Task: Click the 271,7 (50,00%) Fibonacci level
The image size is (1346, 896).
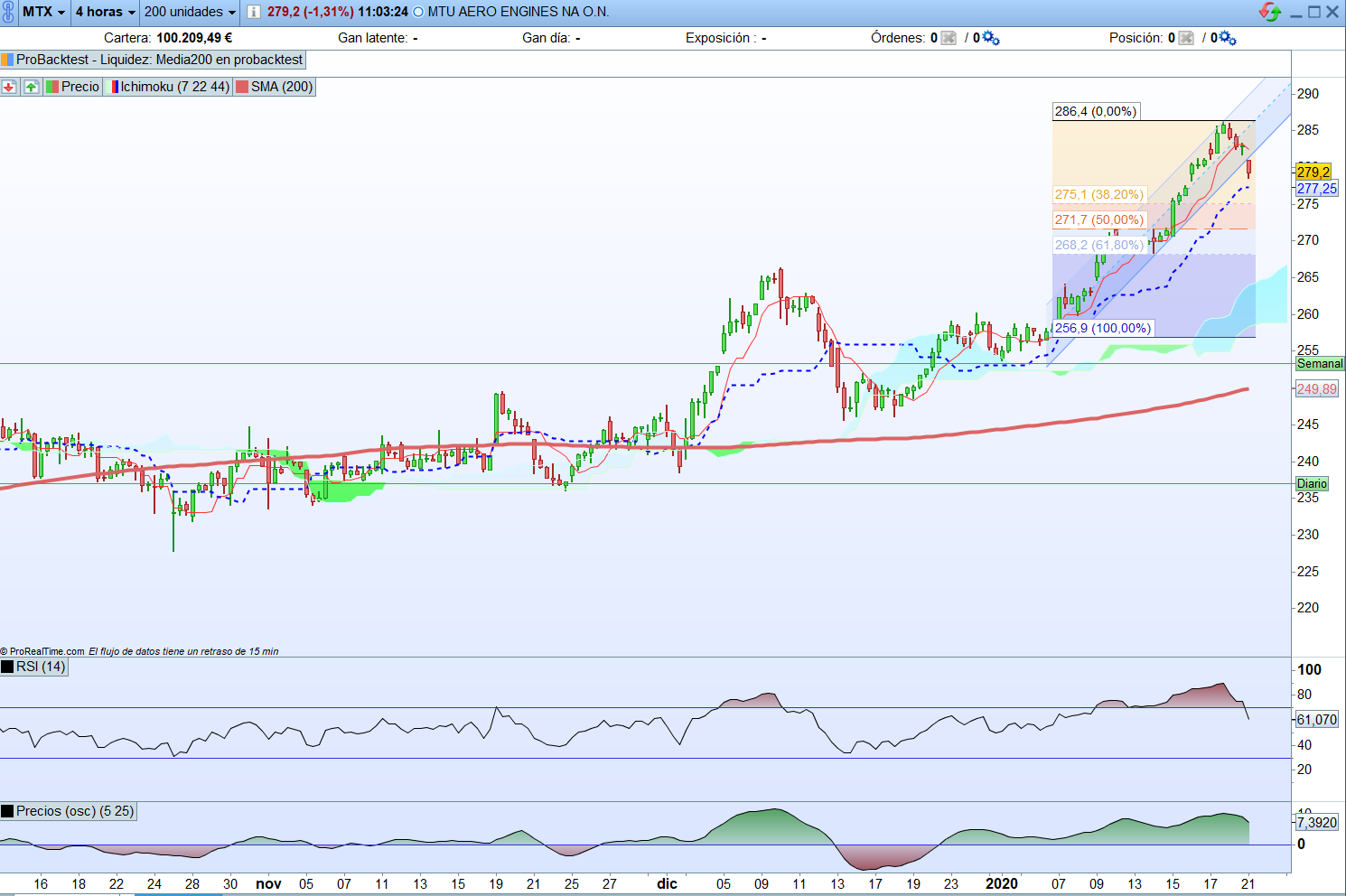Action: [x=1098, y=219]
